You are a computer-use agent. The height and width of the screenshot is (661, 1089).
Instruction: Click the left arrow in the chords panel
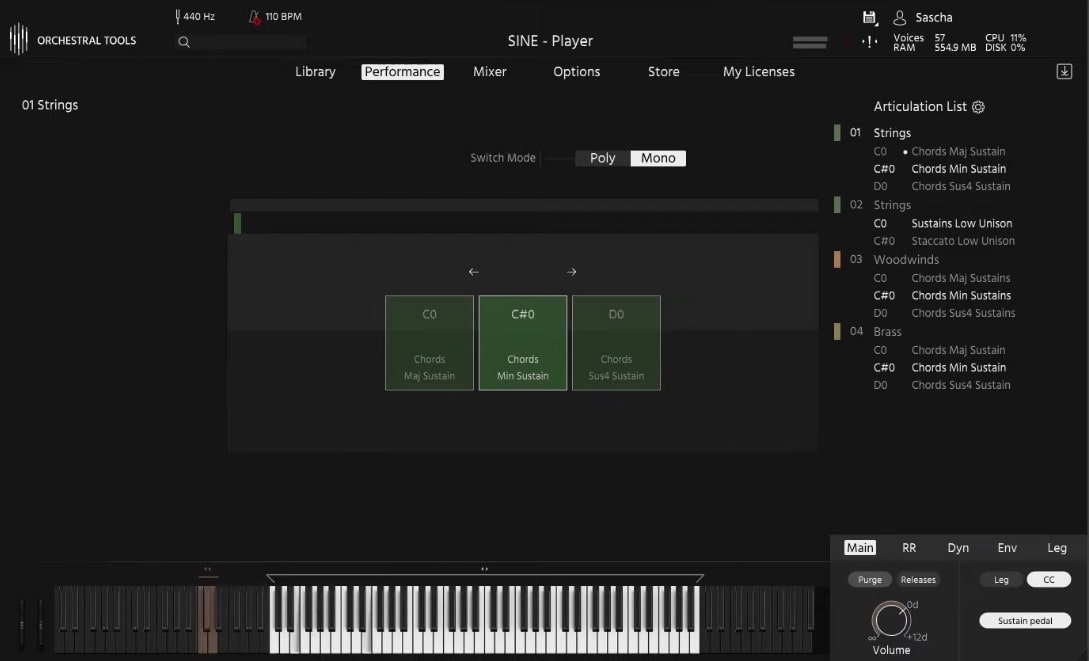click(473, 271)
